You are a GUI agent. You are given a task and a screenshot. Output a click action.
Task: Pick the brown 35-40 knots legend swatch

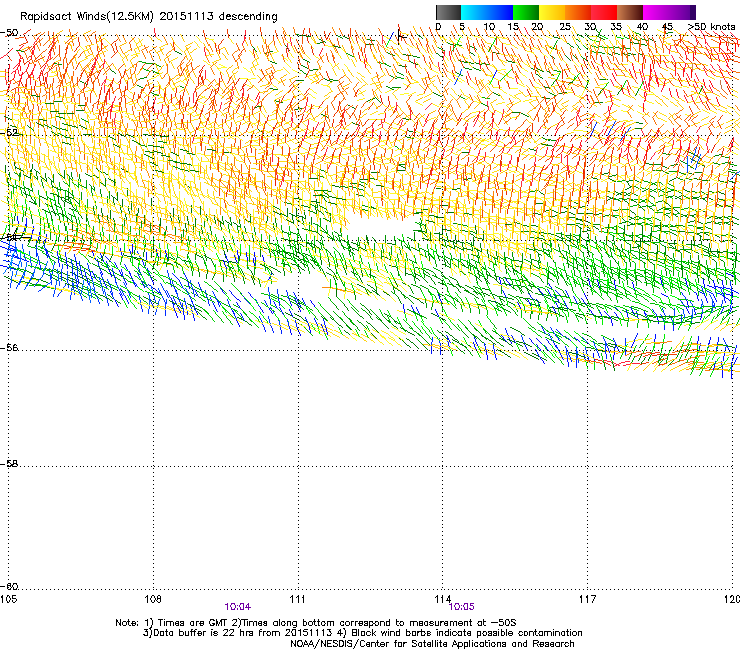click(630, 12)
